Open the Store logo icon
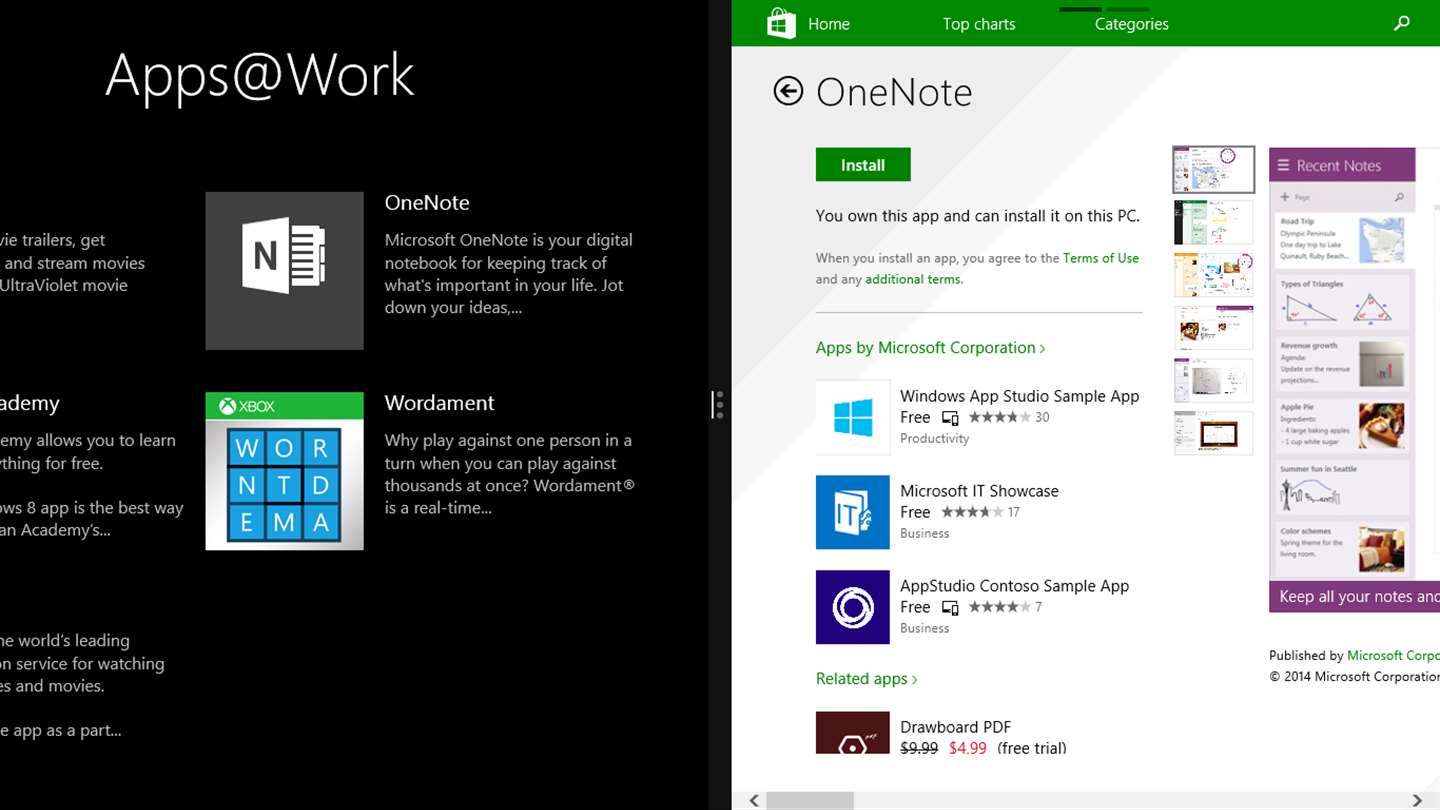The width and height of the screenshot is (1440, 810). coord(781,23)
